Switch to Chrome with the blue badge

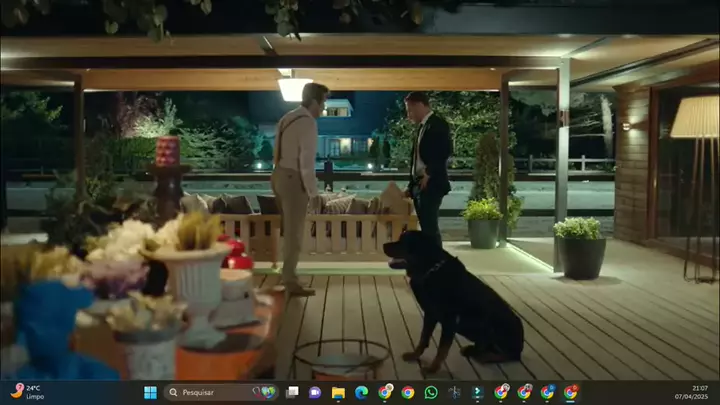tap(547, 392)
